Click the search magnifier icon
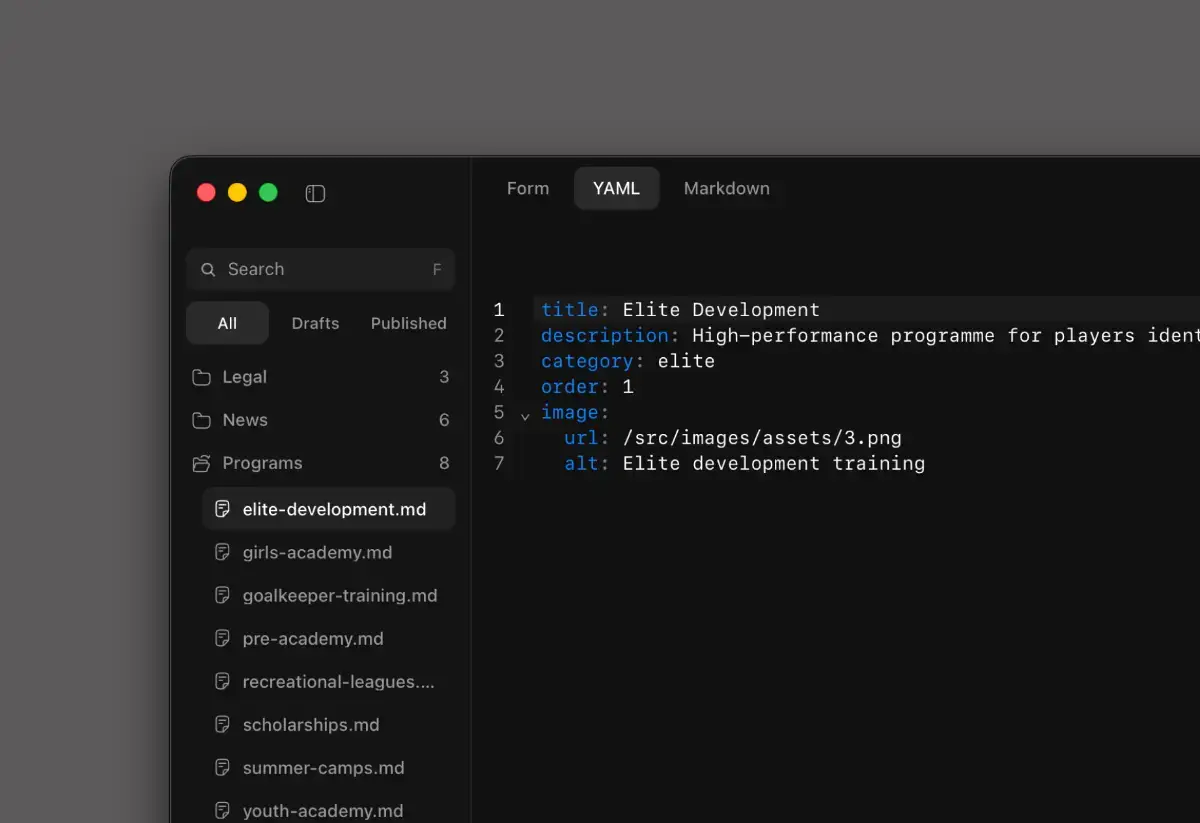Viewport: 1200px width, 823px height. pyautogui.click(x=208, y=269)
